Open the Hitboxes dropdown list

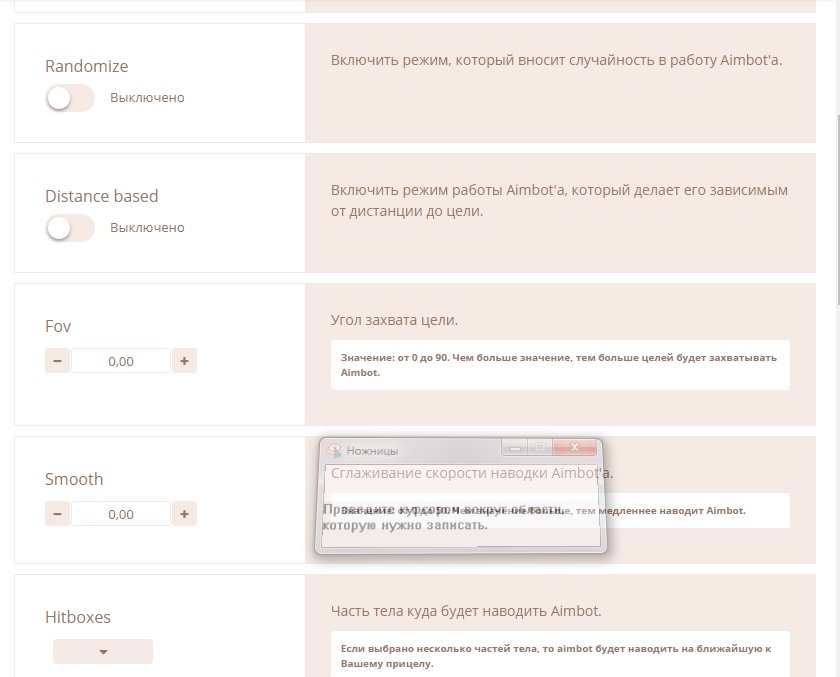(103, 652)
